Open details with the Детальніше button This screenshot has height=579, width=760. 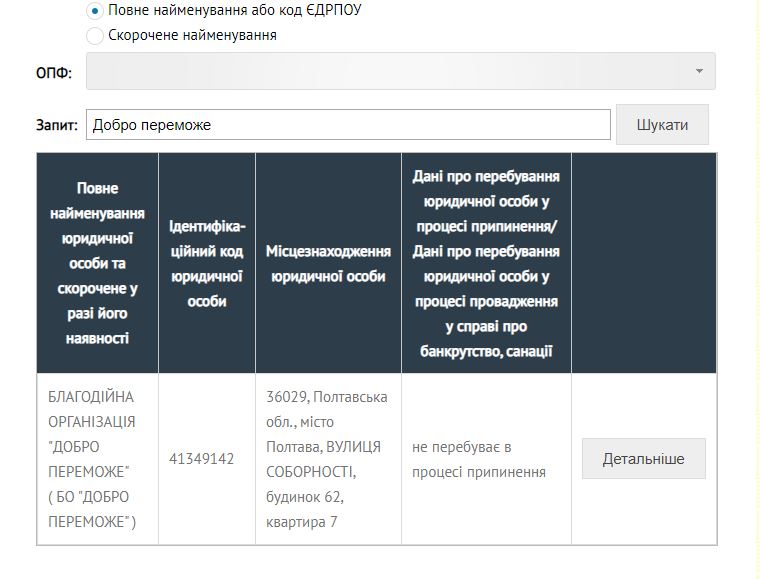[x=643, y=459]
